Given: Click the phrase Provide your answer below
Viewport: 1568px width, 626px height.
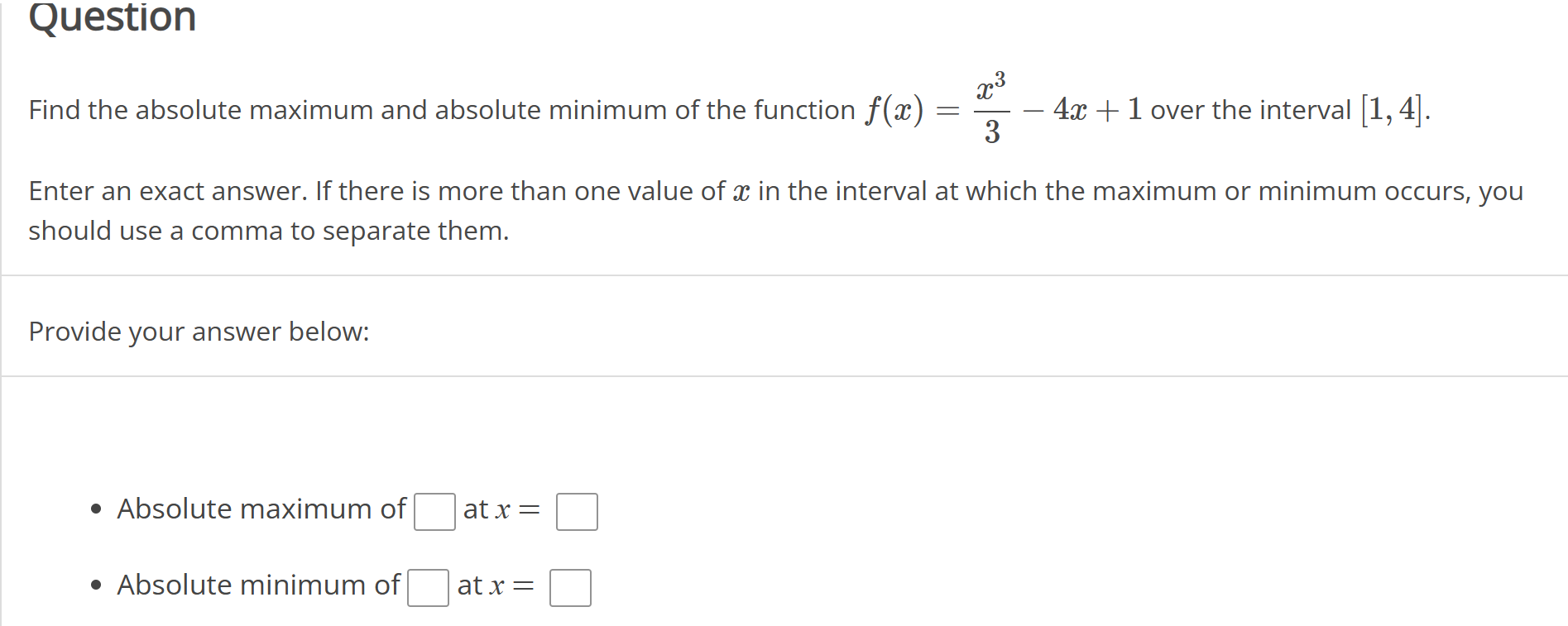Looking at the screenshot, I should (x=199, y=332).
